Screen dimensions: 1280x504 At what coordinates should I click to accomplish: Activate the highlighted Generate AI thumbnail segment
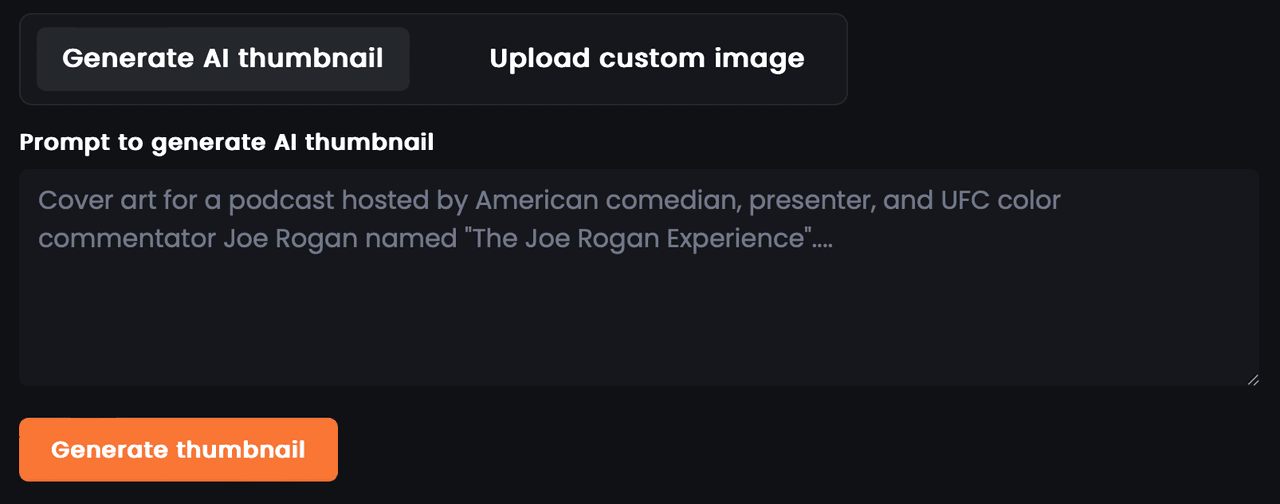coord(223,59)
